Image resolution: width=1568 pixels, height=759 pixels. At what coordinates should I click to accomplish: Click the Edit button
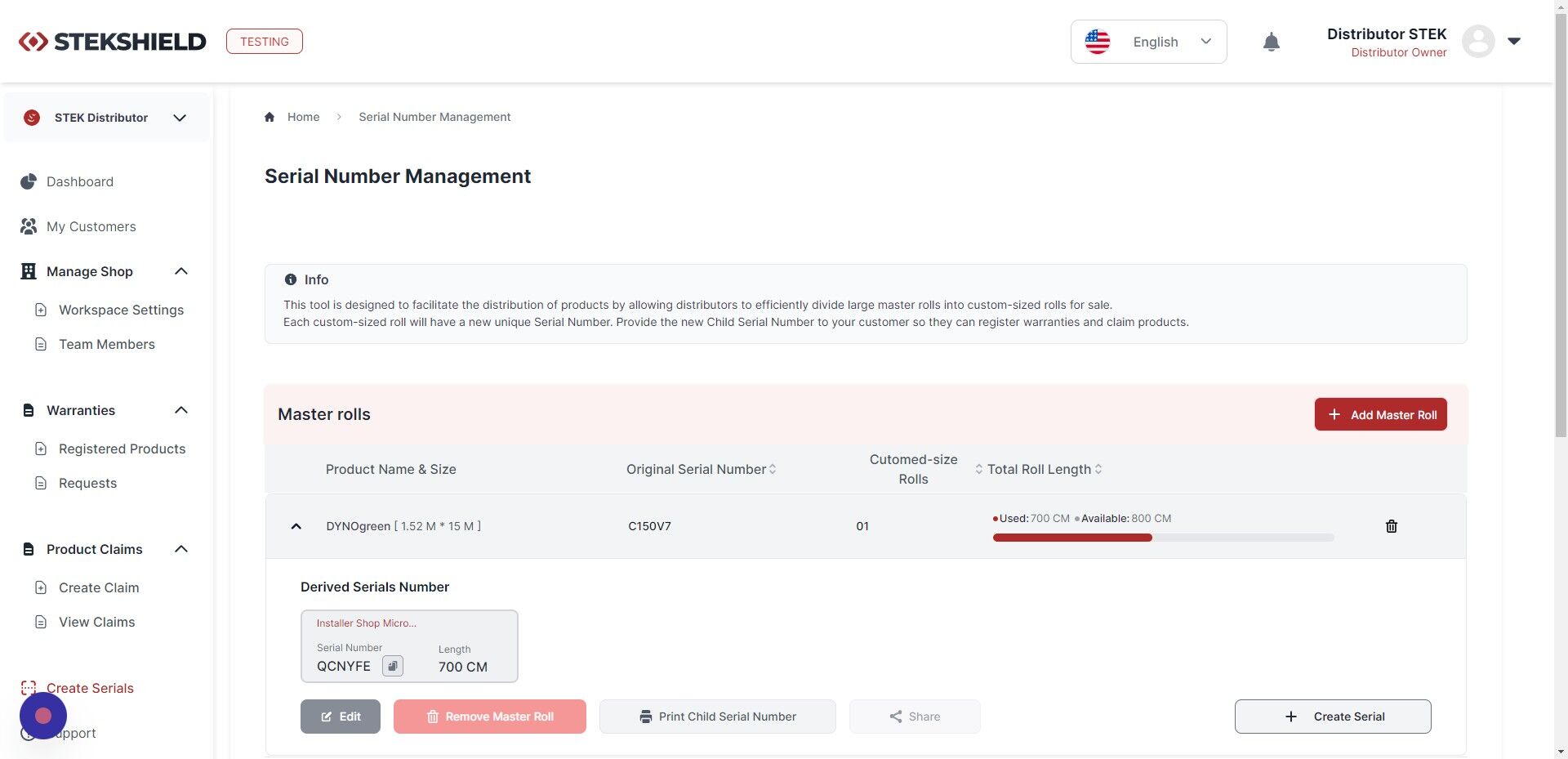coord(341,717)
